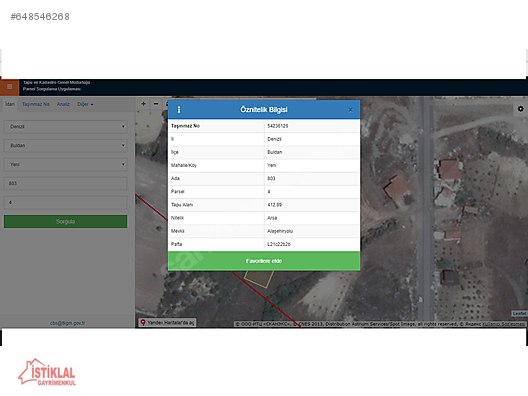This screenshot has width=528, height=396.
Task: Click the green Sorgula button
Action: tap(65, 222)
